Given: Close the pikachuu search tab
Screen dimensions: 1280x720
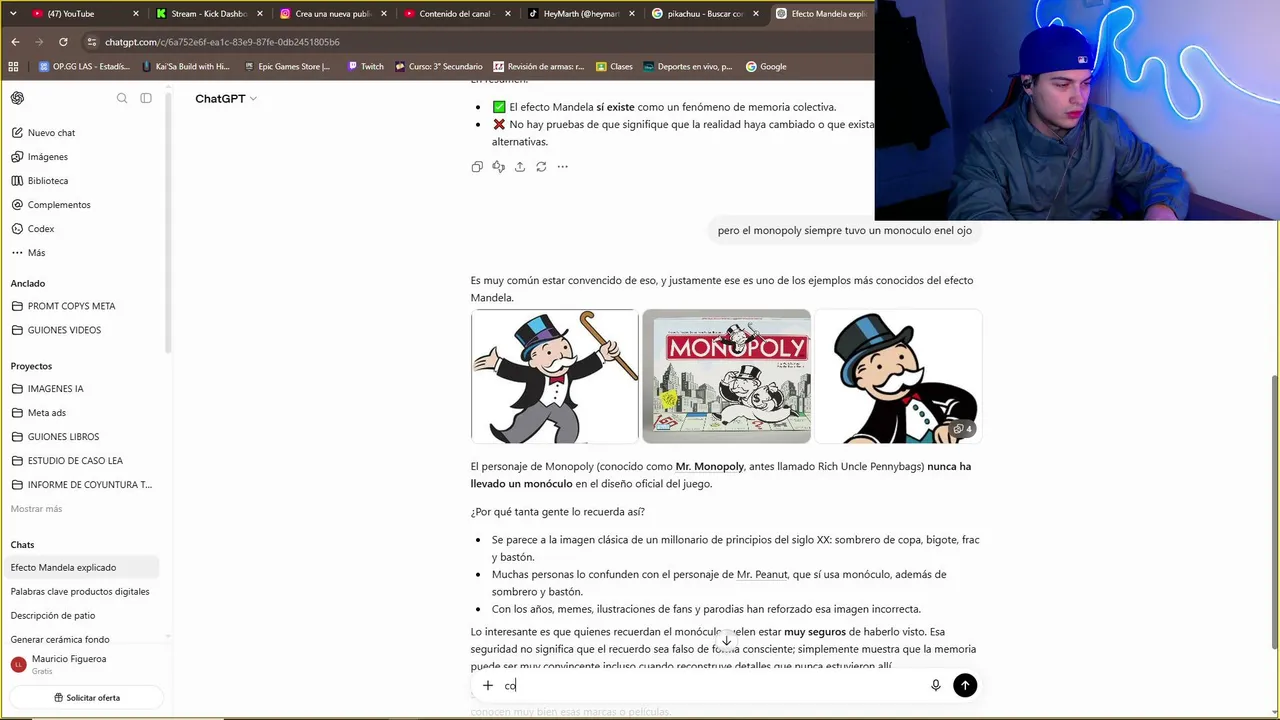Looking at the screenshot, I should coord(755,14).
